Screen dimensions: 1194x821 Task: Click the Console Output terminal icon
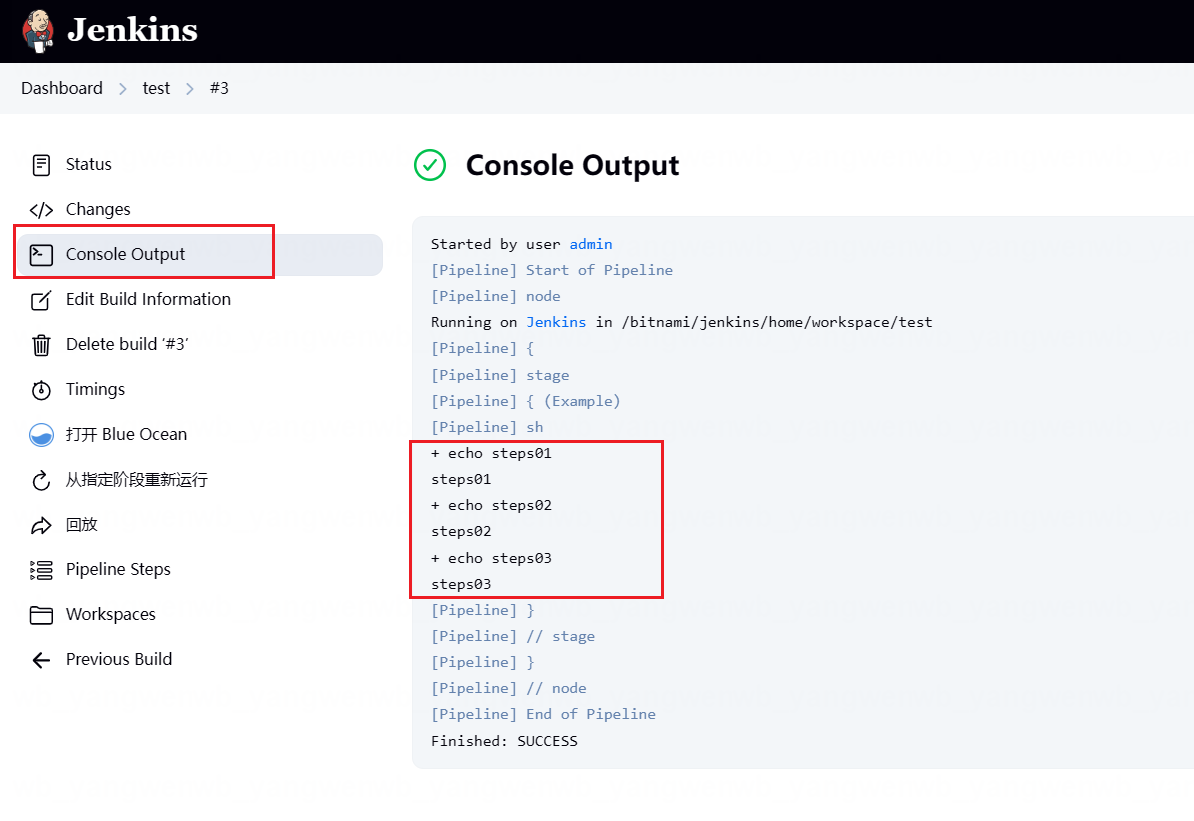(x=41, y=254)
